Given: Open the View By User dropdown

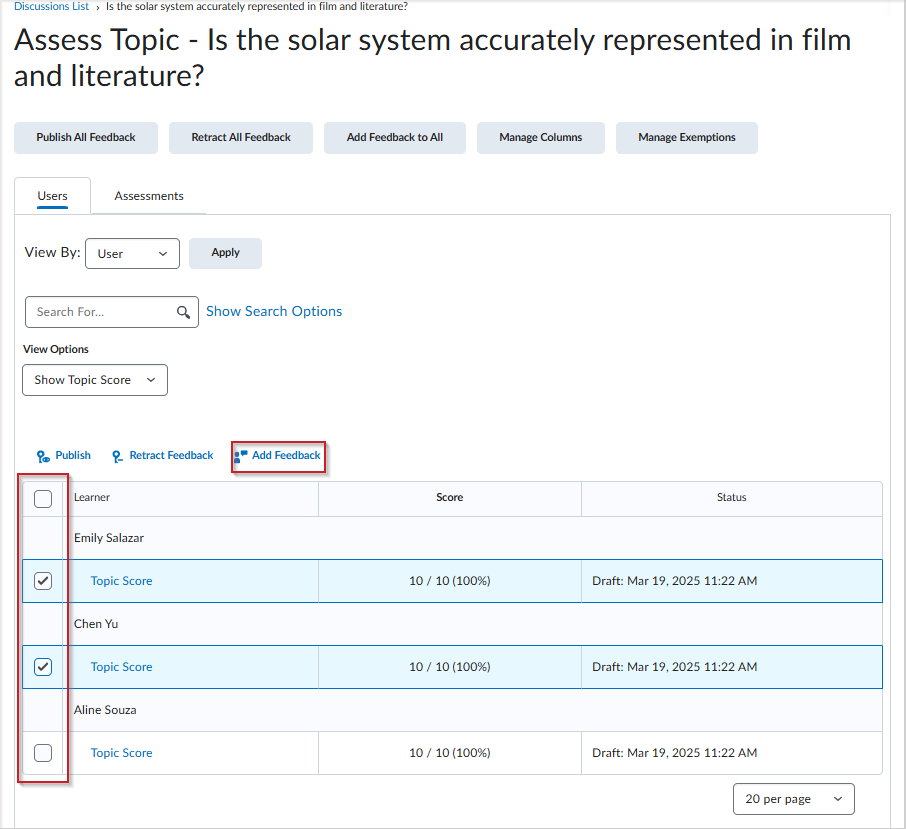Looking at the screenshot, I should click(x=132, y=254).
